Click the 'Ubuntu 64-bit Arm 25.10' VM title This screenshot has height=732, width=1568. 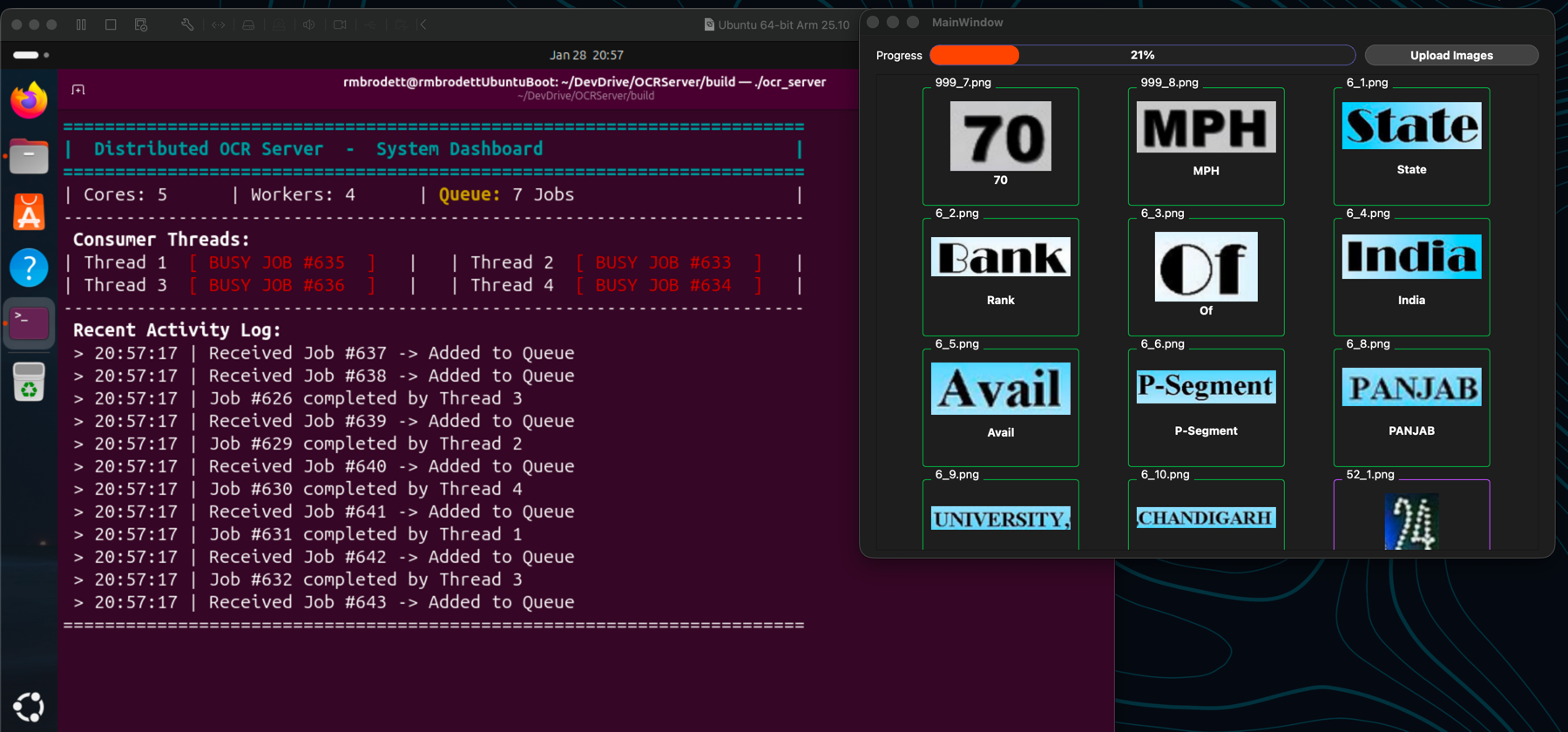[776, 24]
